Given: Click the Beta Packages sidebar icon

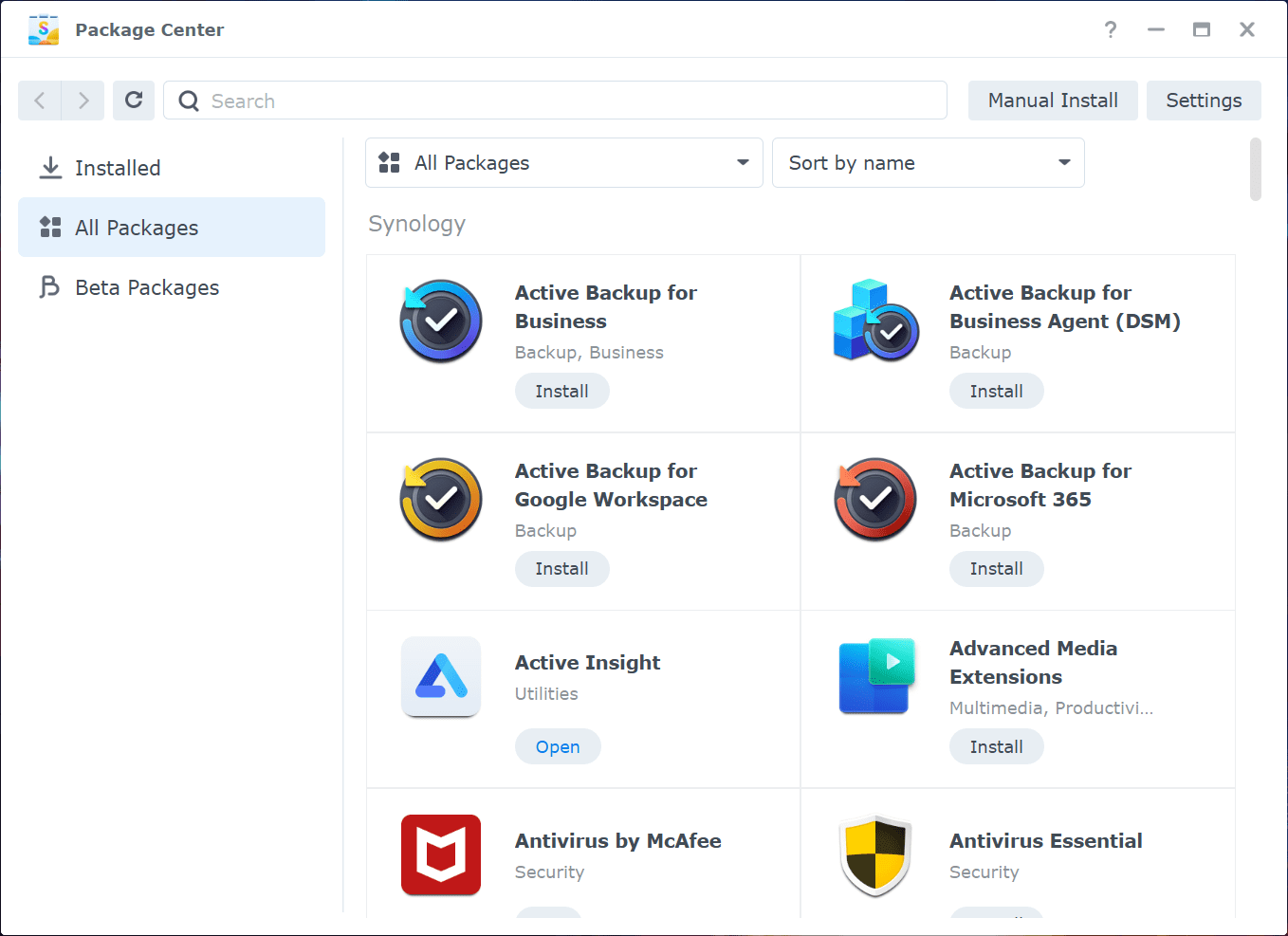Looking at the screenshot, I should 49,287.
